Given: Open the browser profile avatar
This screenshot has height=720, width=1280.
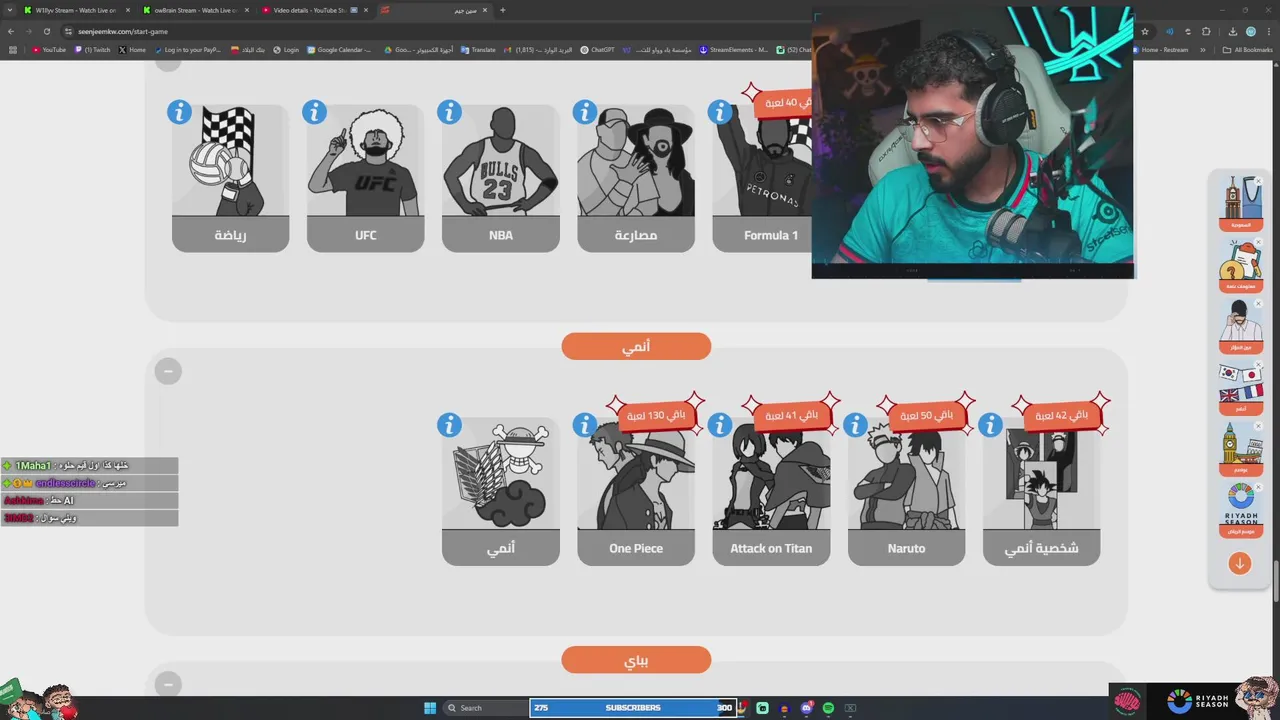Looking at the screenshot, I should 1250,31.
